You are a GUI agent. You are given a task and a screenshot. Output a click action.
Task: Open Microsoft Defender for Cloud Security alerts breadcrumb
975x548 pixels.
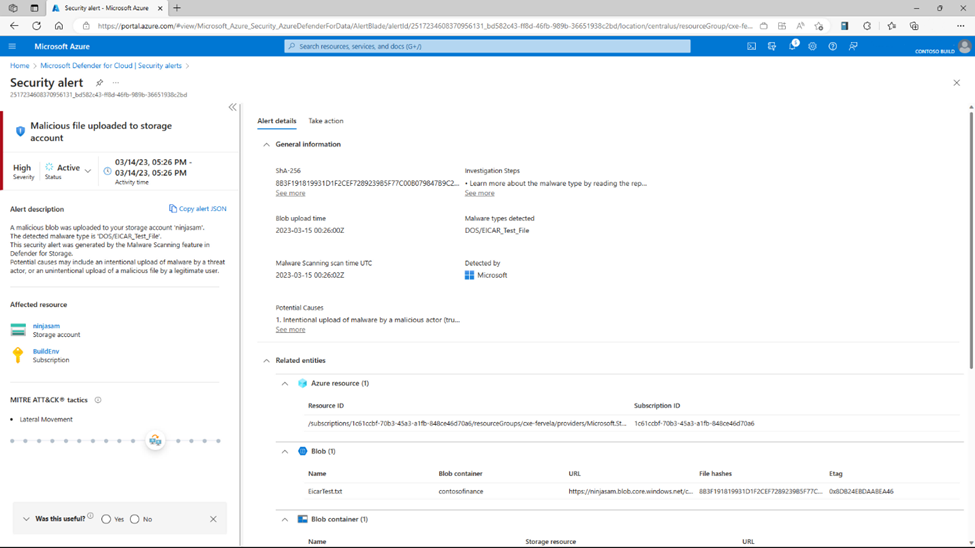click(111, 65)
